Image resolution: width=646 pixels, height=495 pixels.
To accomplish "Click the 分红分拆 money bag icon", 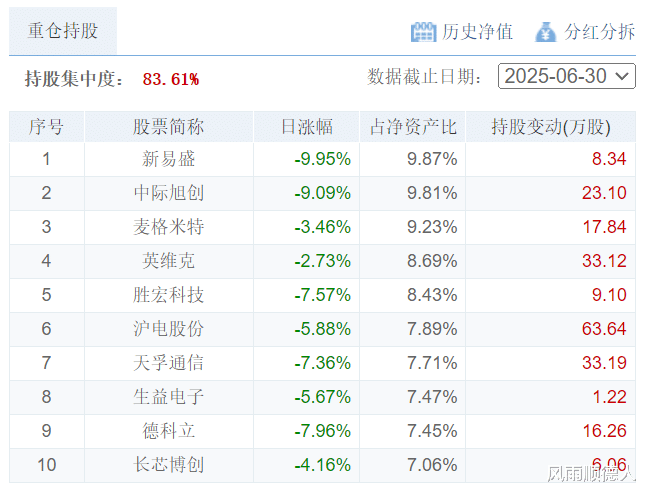I will pyautogui.click(x=546, y=32).
